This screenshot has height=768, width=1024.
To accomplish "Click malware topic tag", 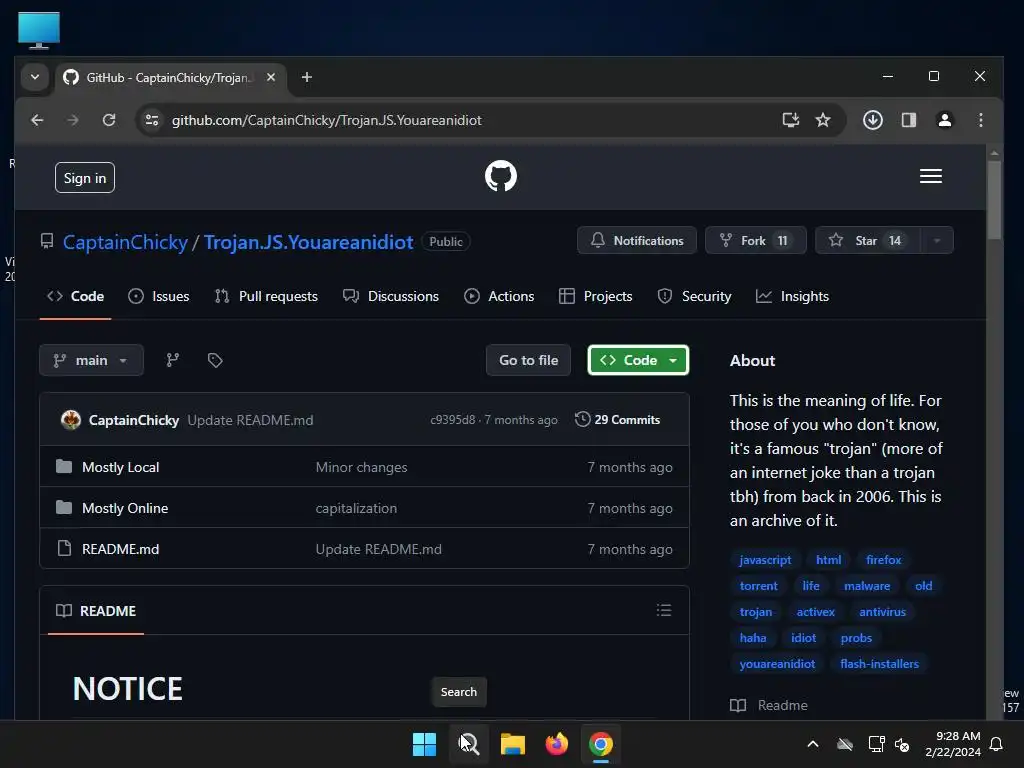I will pyautogui.click(x=867, y=586).
